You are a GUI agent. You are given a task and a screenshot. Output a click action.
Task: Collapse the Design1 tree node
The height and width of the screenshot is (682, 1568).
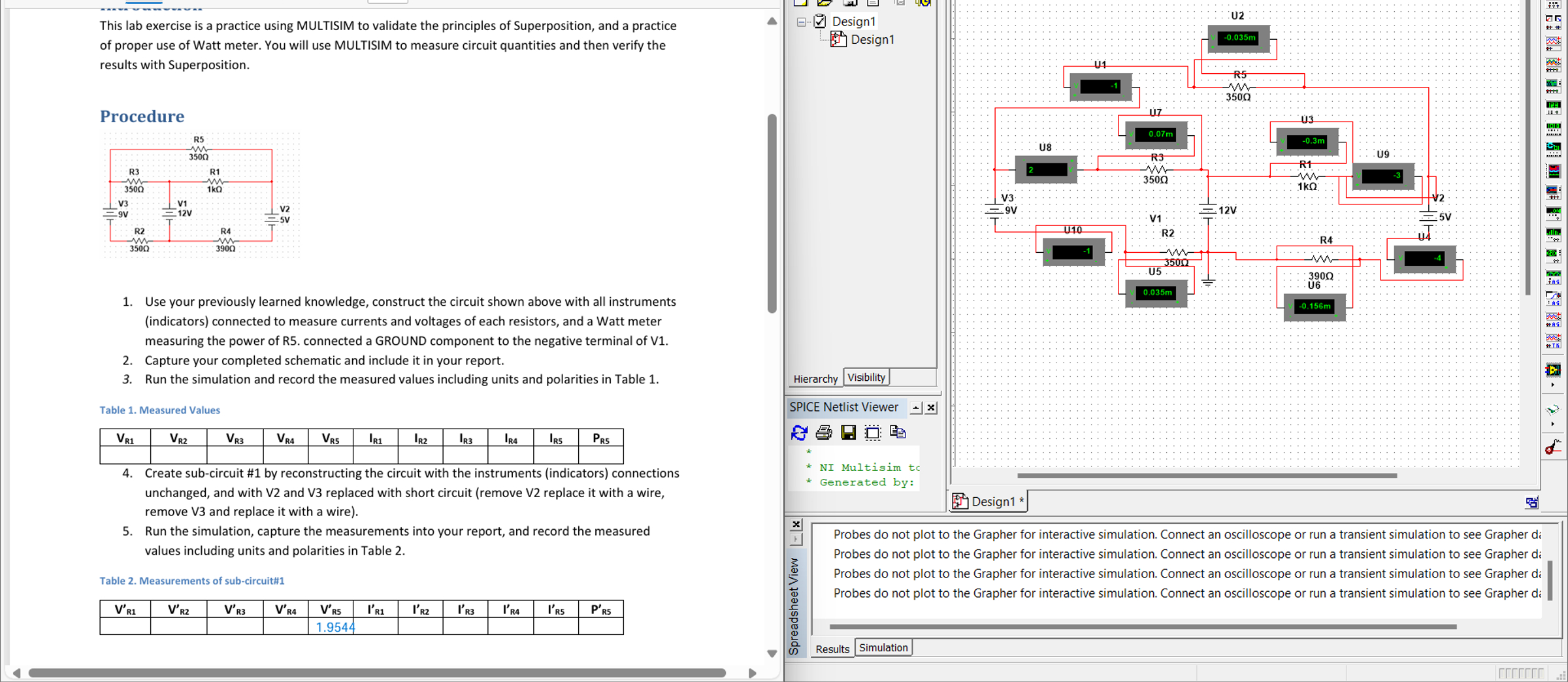(802, 22)
